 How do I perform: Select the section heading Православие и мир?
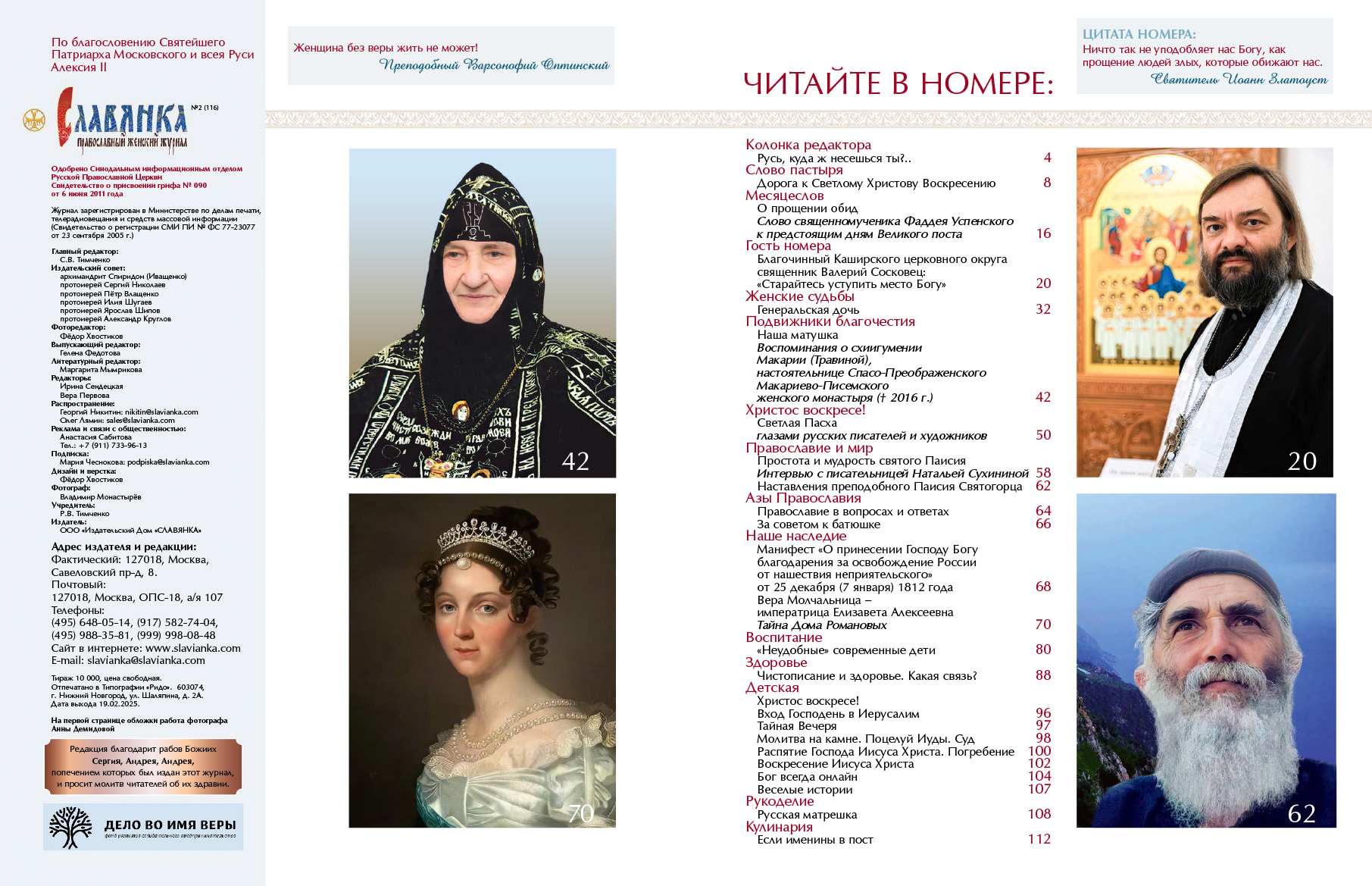809,448
